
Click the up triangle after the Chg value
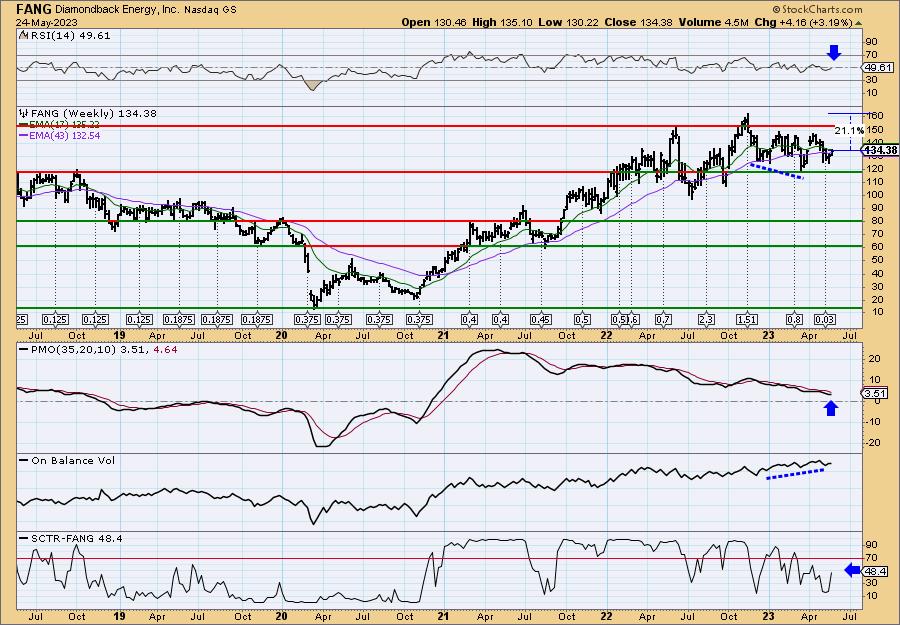tap(859, 23)
